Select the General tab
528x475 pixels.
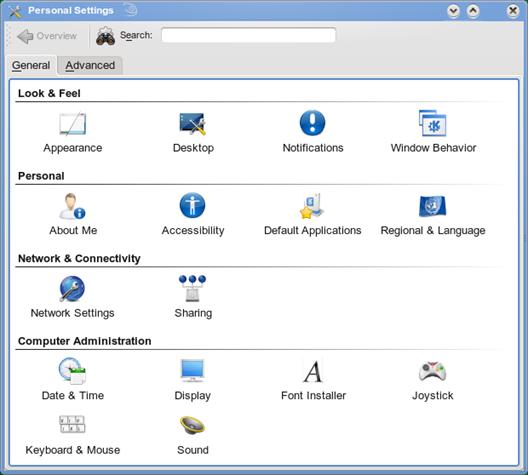(x=31, y=65)
